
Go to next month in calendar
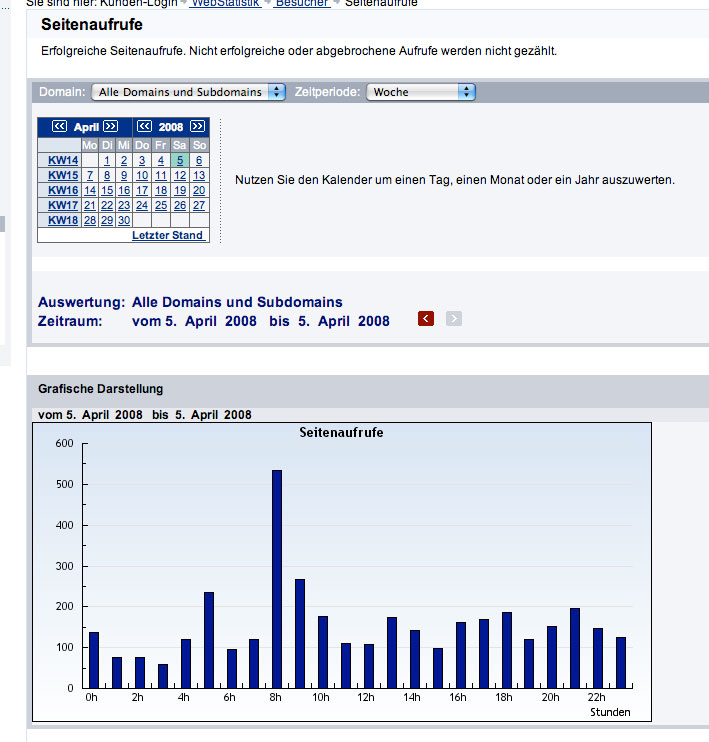[110, 127]
